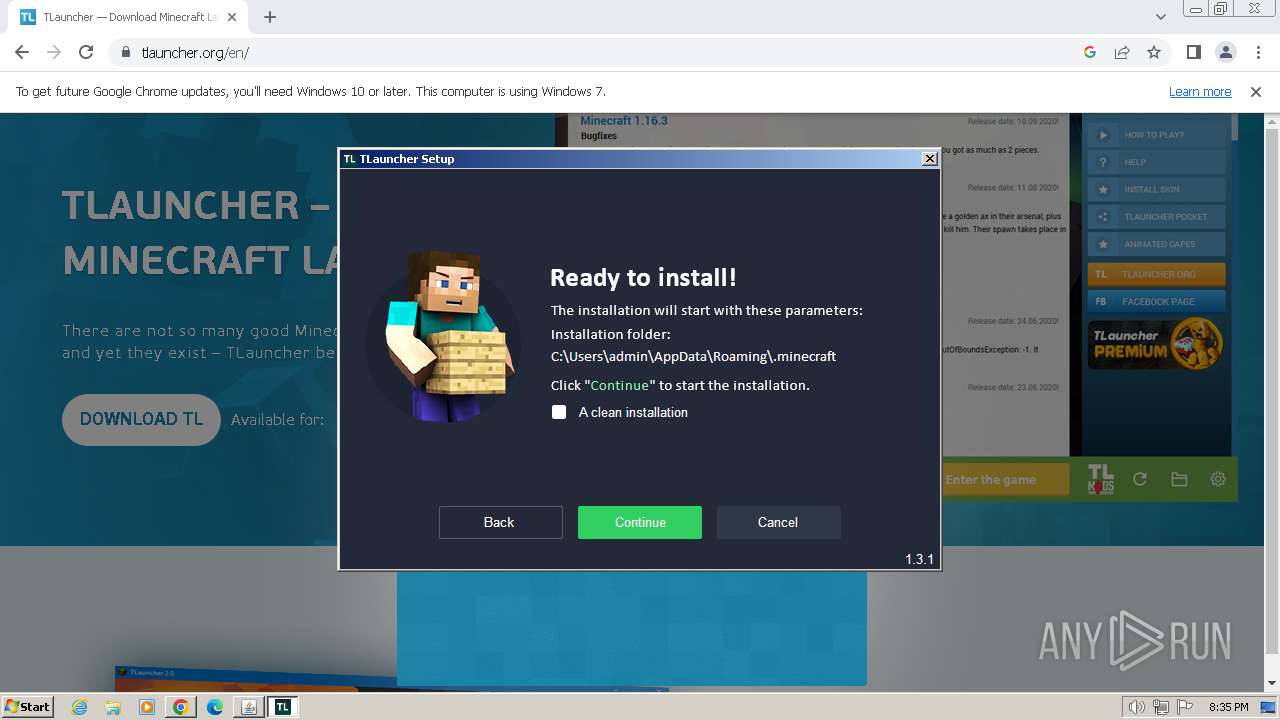
Task: Open Windows Explorer folder from taskbar
Action: [x=113, y=707]
